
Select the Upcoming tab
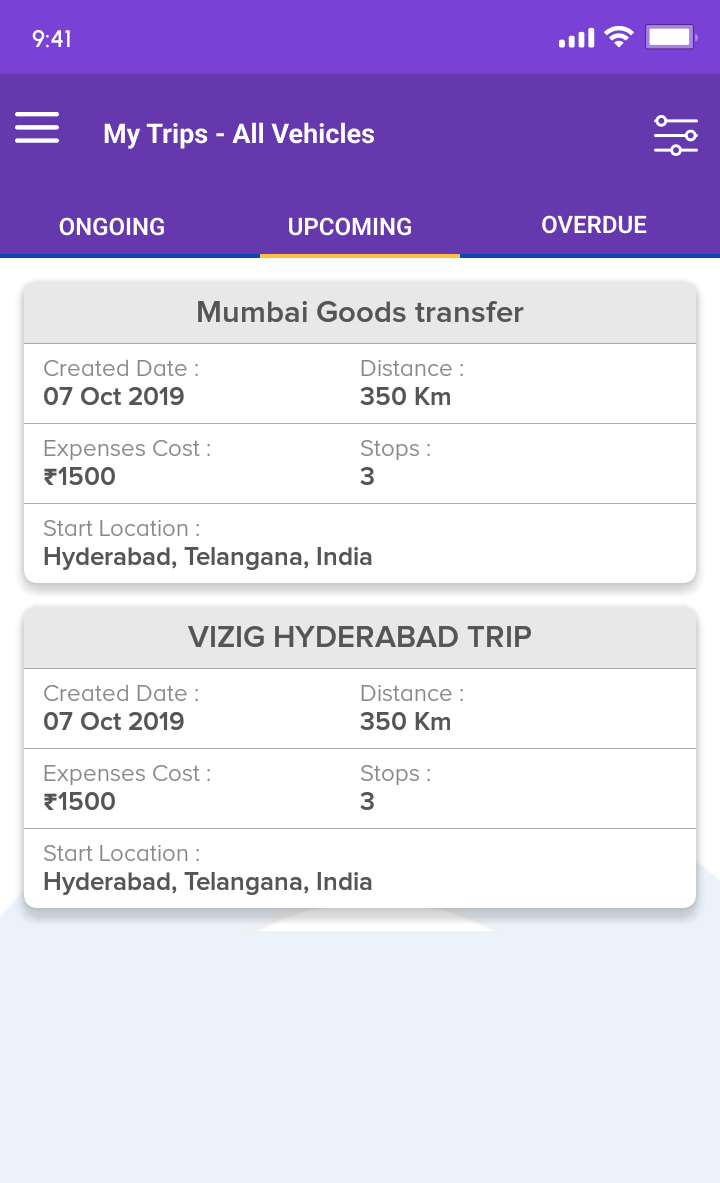[x=350, y=227]
